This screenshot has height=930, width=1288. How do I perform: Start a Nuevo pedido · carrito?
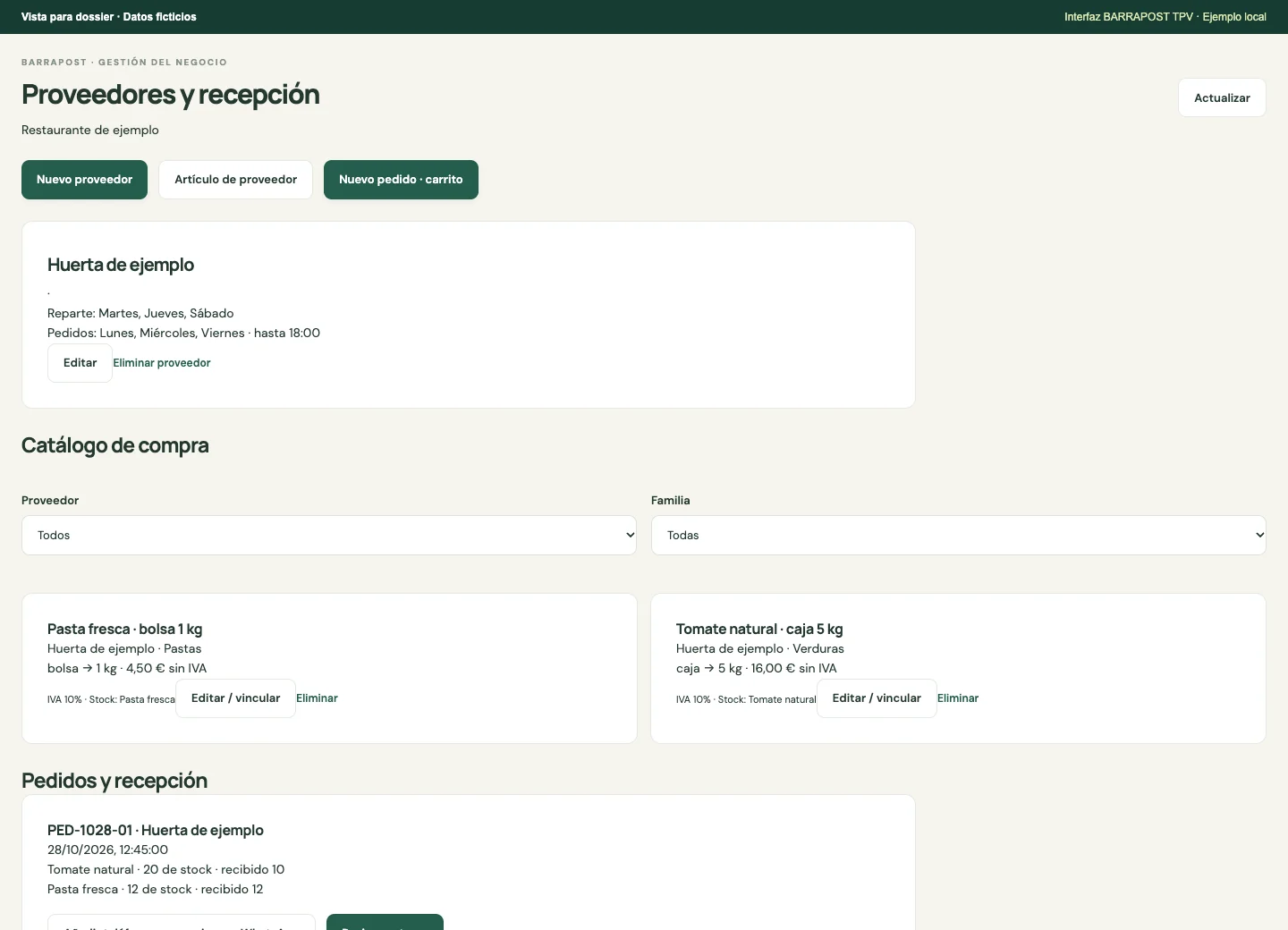point(401,180)
